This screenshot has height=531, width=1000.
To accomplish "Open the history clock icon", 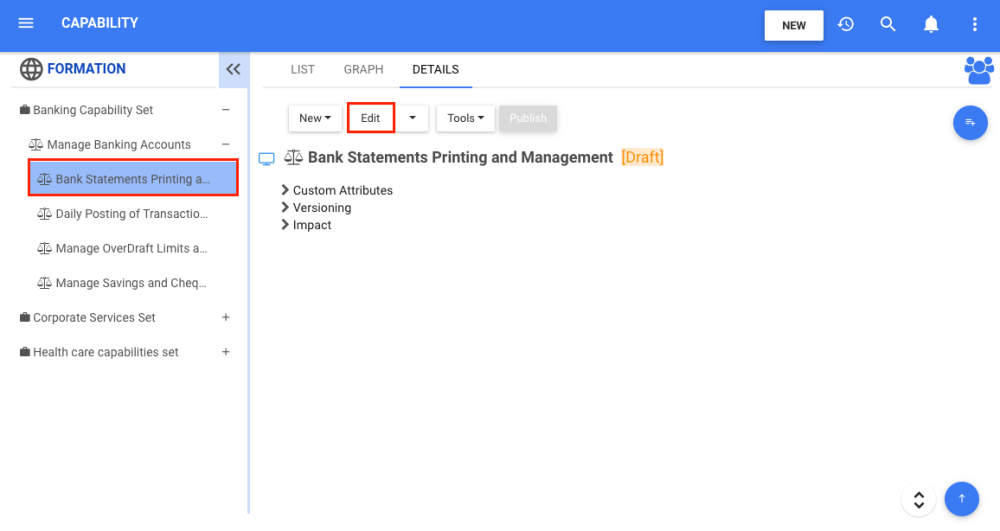I will [x=846, y=24].
